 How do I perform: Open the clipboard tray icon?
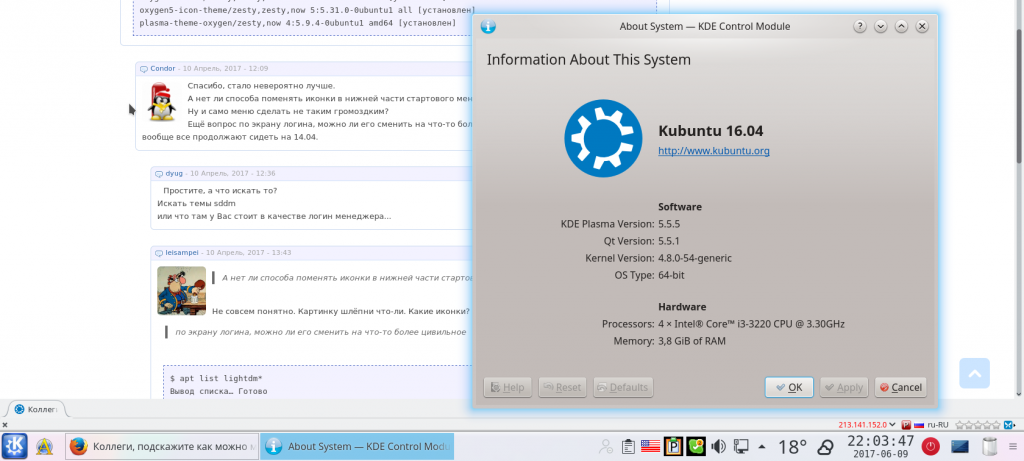(628, 447)
